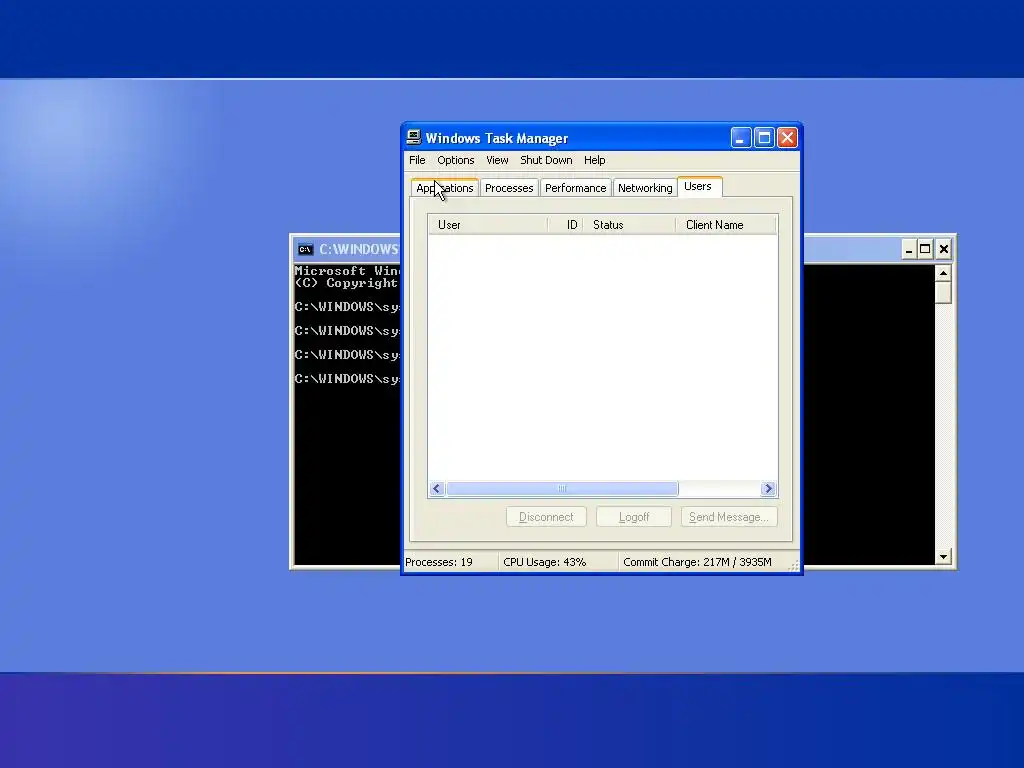Viewport: 1024px width, 768px height.
Task: Click the Disconnect button
Action: (546, 517)
